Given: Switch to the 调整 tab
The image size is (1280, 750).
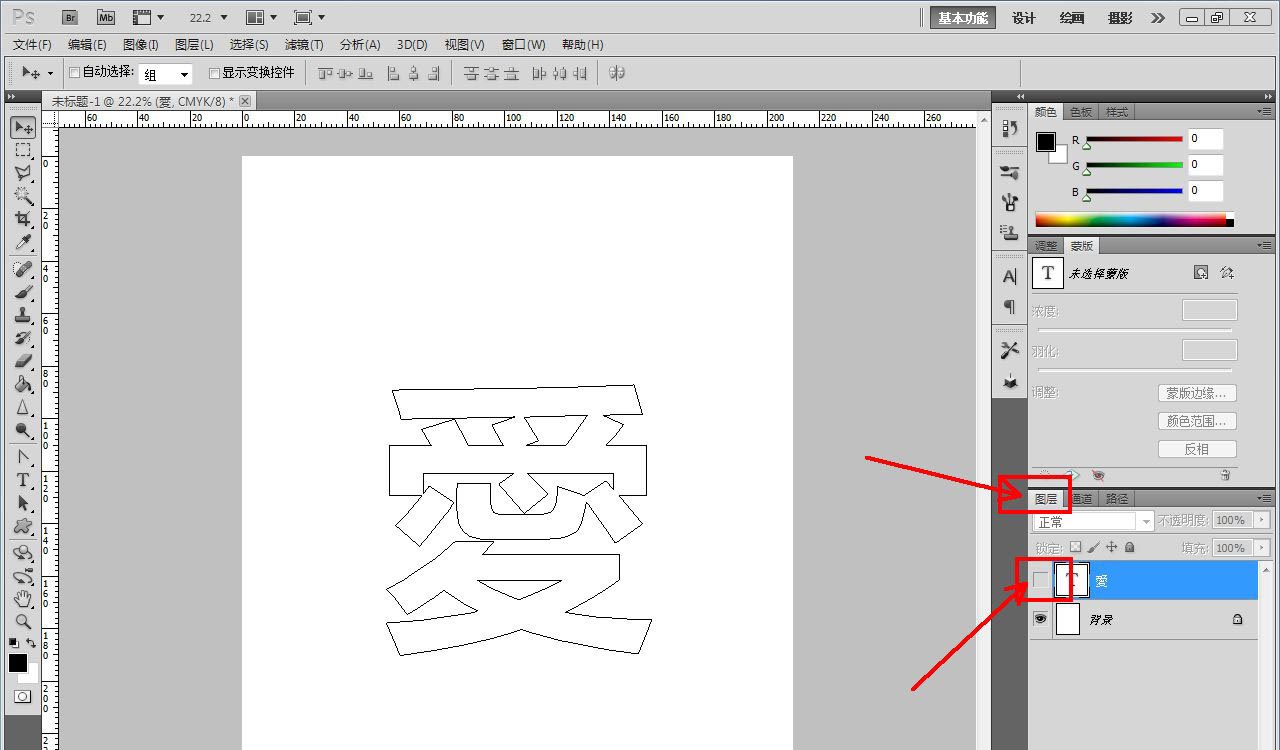Looking at the screenshot, I should tap(1046, 246).
